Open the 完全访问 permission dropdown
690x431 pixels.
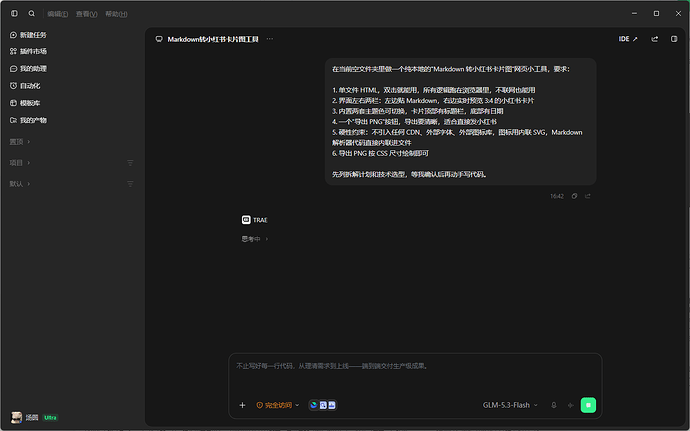pos(278,405)
